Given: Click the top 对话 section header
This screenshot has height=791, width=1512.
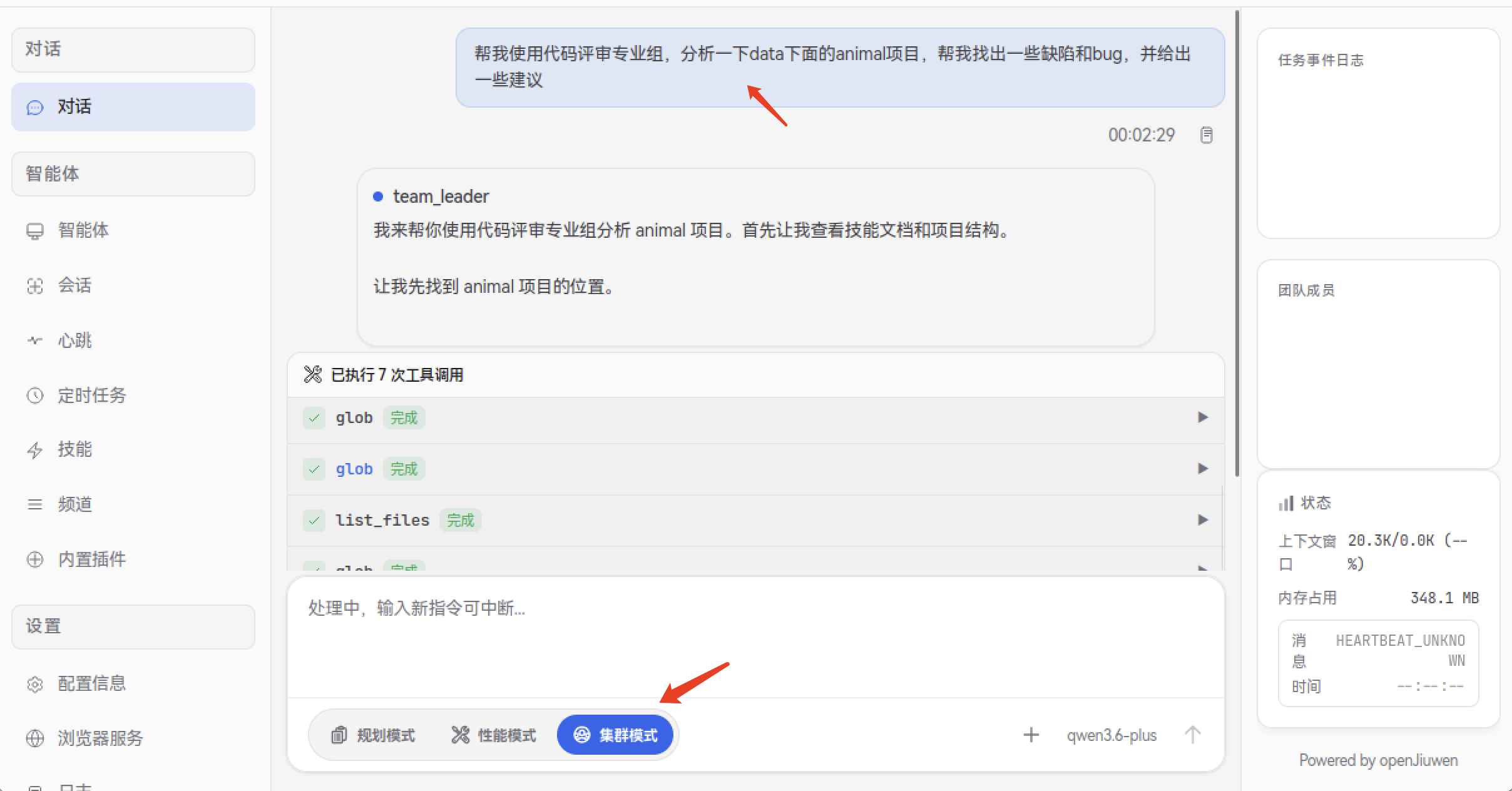Looking at the screenshot, I should tap(133, 49).
